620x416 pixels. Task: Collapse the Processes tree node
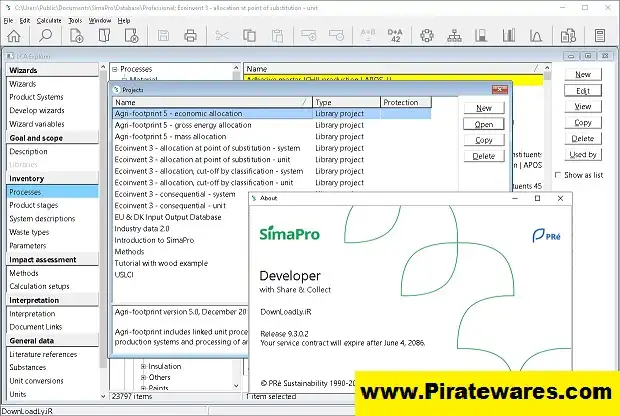[x=114, y=70]
